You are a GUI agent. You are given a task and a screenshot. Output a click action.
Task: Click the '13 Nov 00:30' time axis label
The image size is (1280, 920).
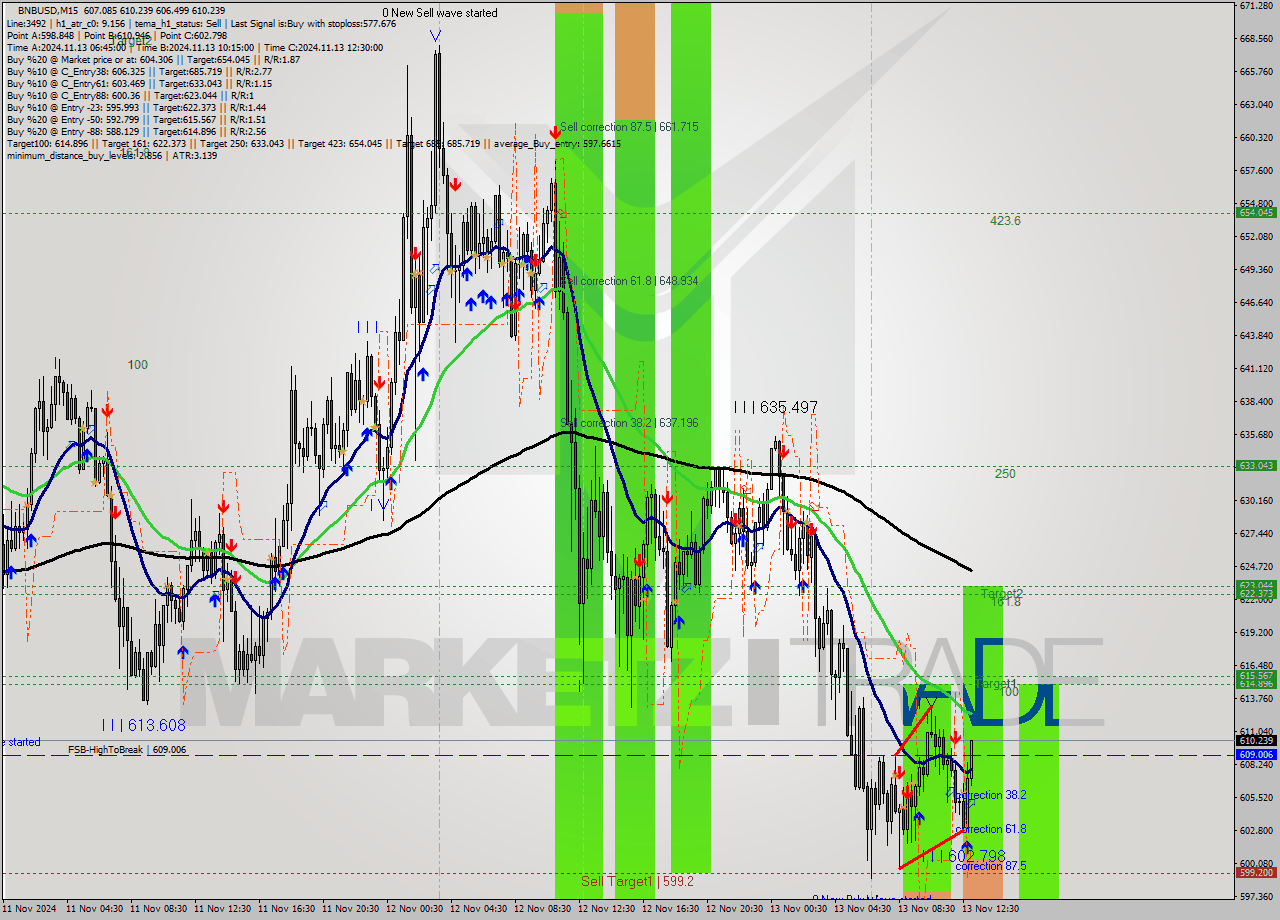pyautogui.click(x=797, y=909)
